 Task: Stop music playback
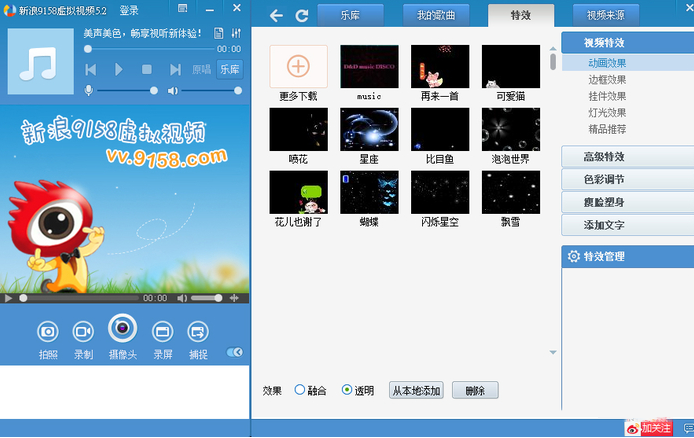147,69
